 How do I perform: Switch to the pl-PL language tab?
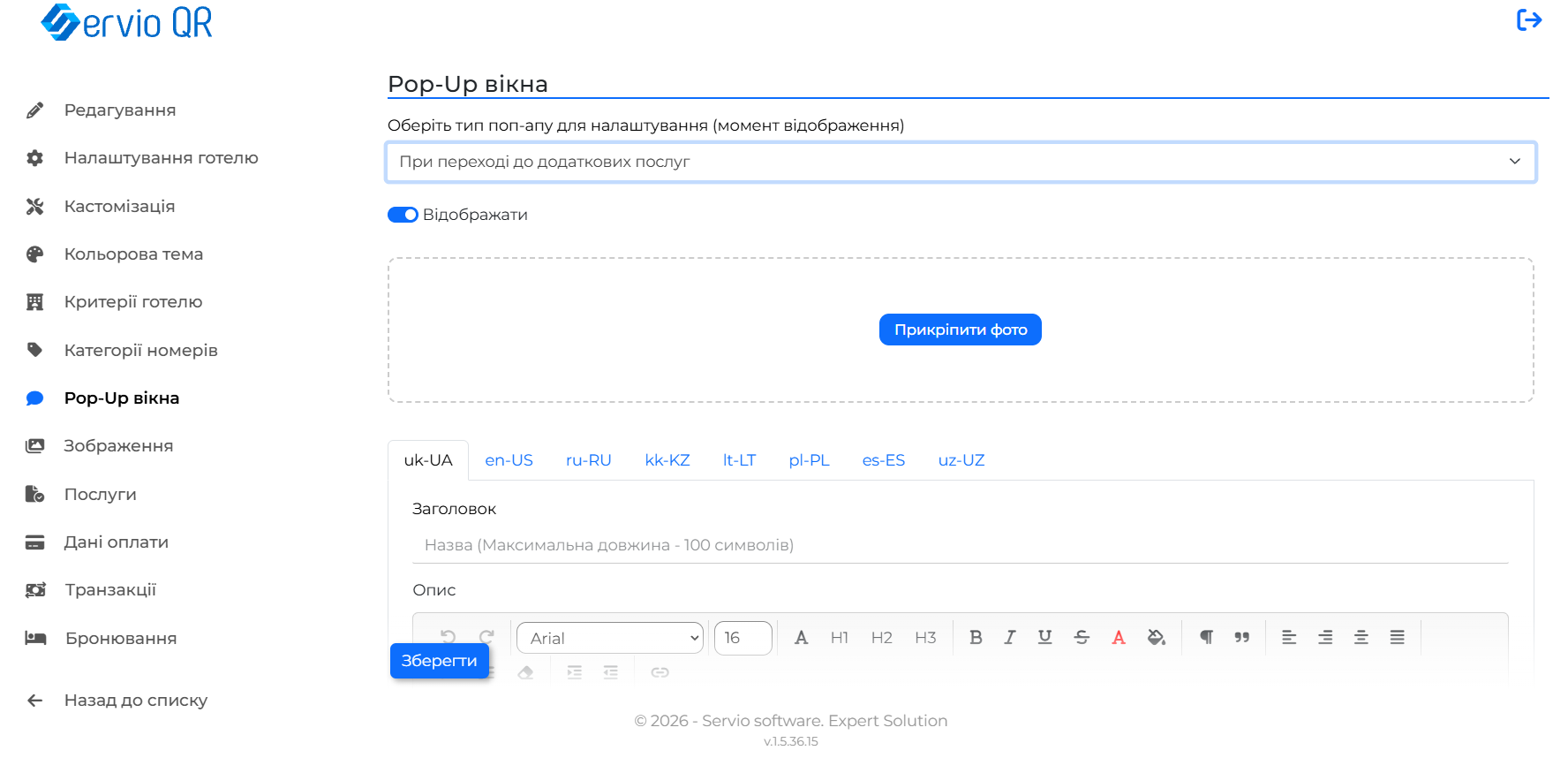(809, 460)
